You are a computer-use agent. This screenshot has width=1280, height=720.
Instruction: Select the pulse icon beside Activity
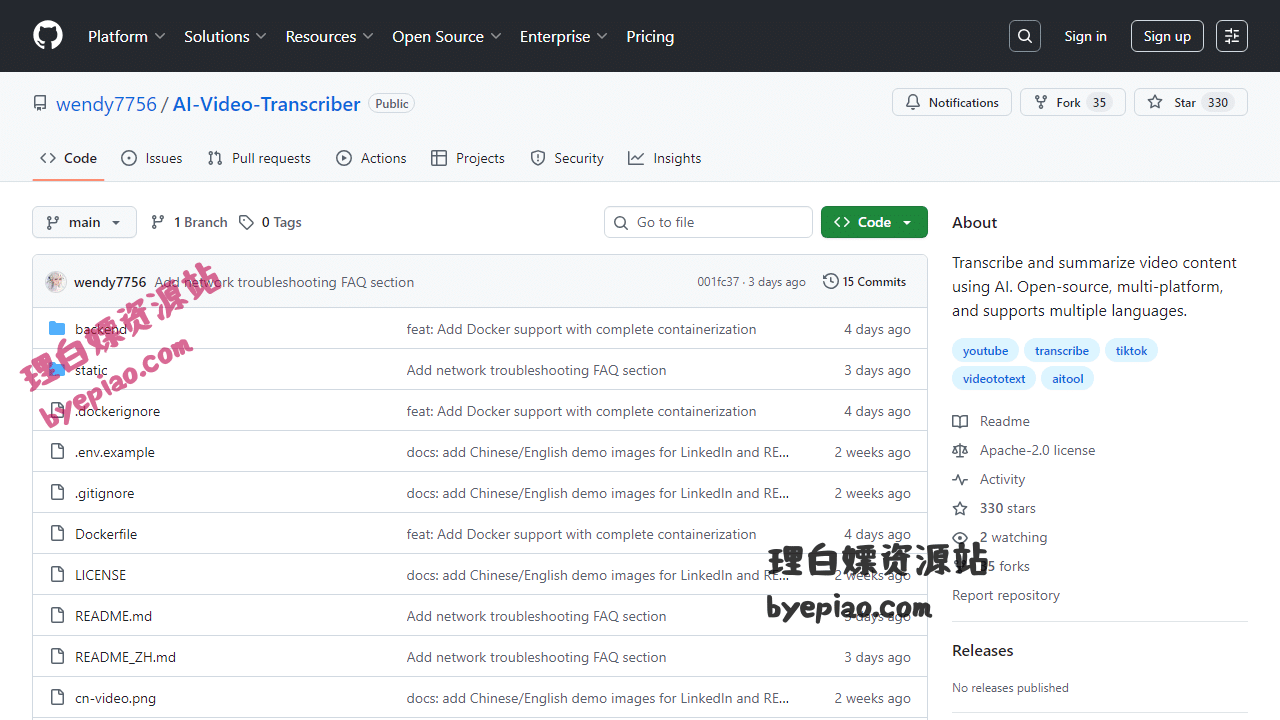click(960, 480)
